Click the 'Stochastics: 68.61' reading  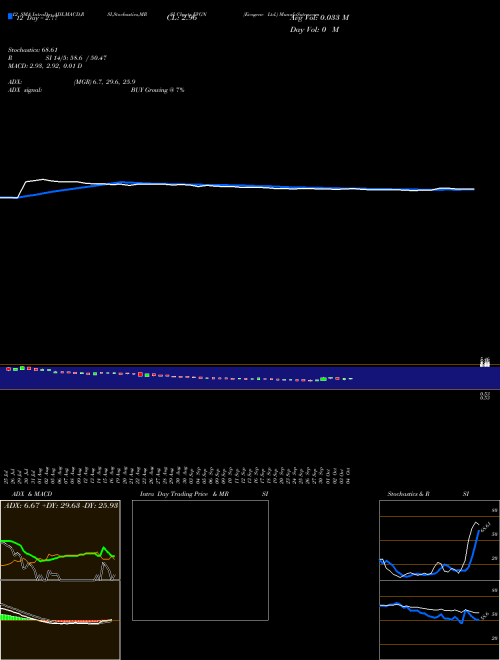pyautogui.click(x=33, y=50)
